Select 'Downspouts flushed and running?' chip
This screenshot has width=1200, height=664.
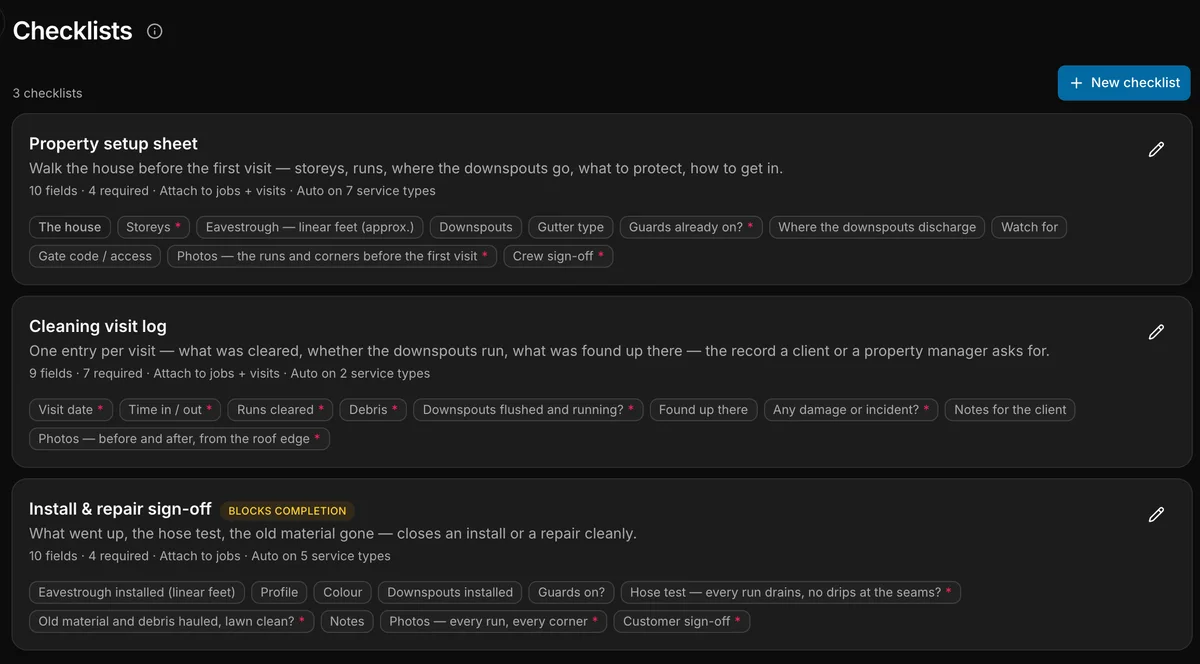point(528,410)
